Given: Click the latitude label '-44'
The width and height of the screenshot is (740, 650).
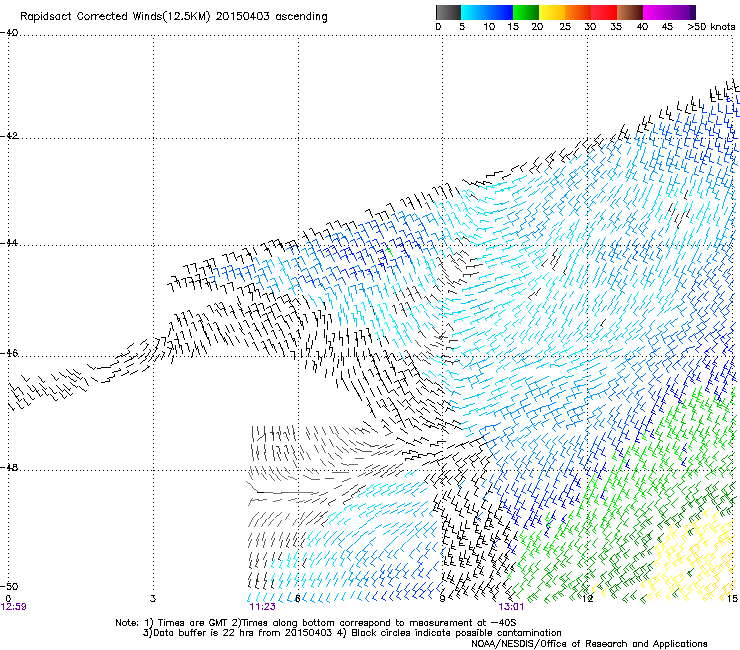Looking at the screenshot, I should coord(9,243).
